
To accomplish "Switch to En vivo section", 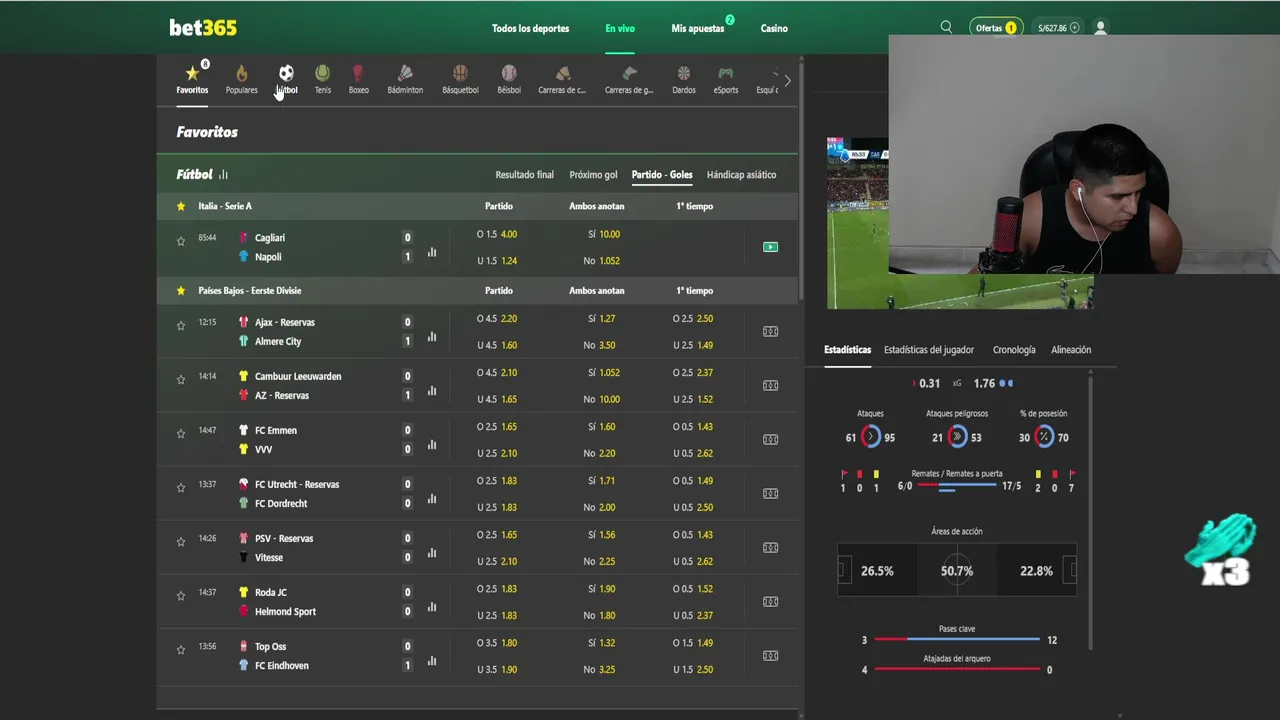I will (x=620, y=28).
